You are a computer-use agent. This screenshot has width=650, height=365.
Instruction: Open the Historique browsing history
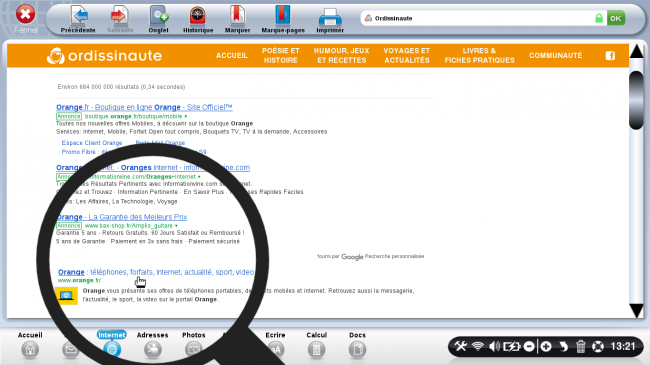(198, 19)
